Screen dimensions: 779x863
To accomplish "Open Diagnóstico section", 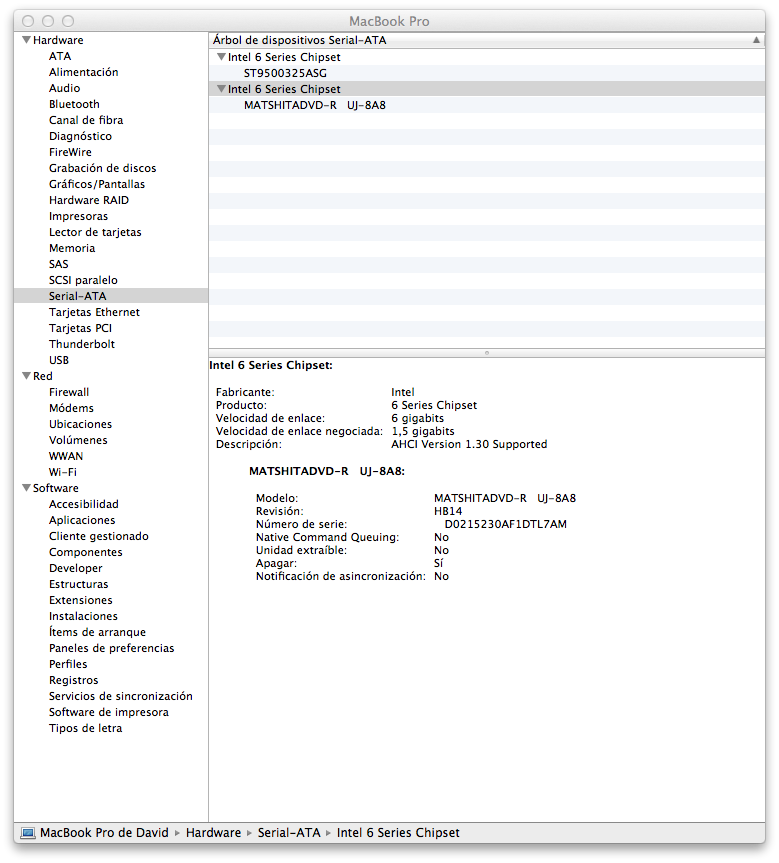I will coord(80,136).
